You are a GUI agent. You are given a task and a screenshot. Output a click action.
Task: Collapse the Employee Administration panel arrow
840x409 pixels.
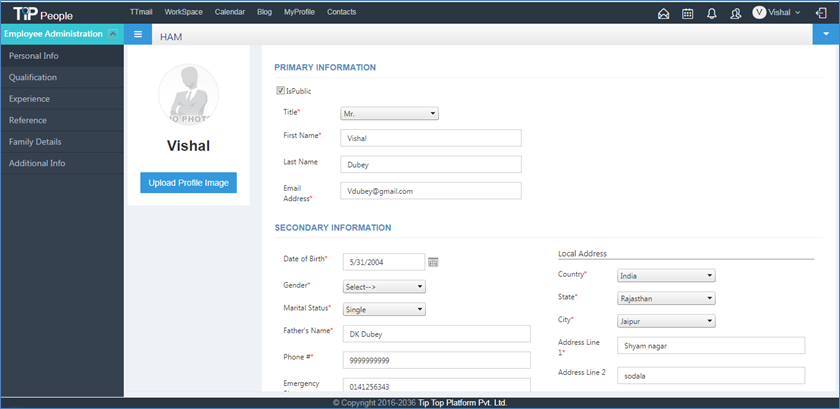point(112,34)
